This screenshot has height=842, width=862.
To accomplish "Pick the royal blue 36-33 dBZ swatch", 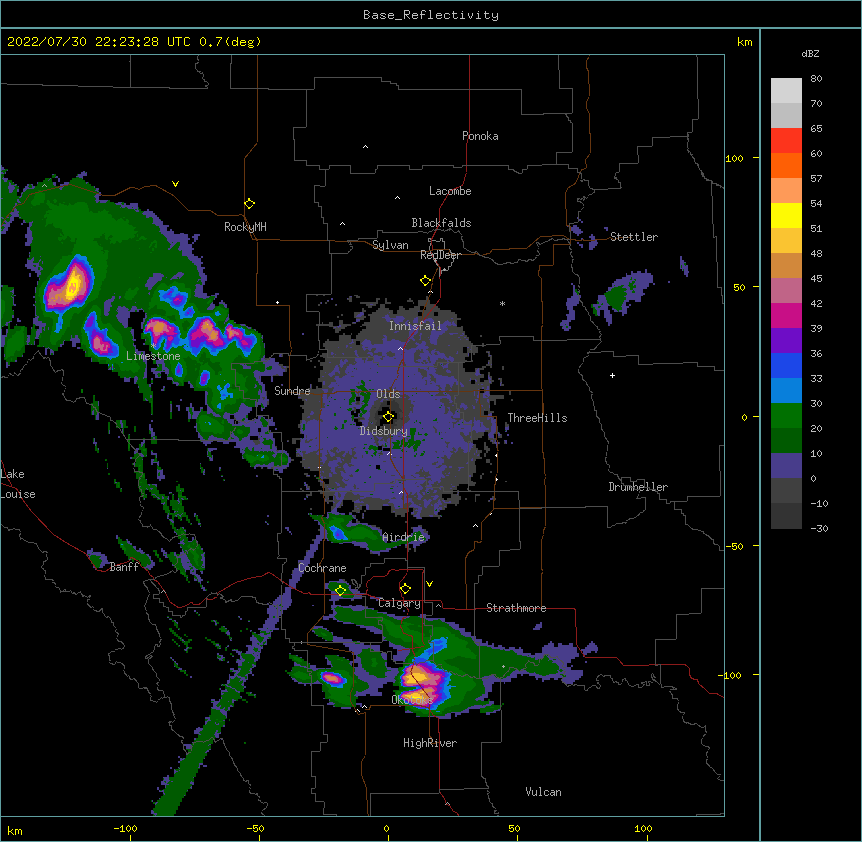I will [786, 365].
